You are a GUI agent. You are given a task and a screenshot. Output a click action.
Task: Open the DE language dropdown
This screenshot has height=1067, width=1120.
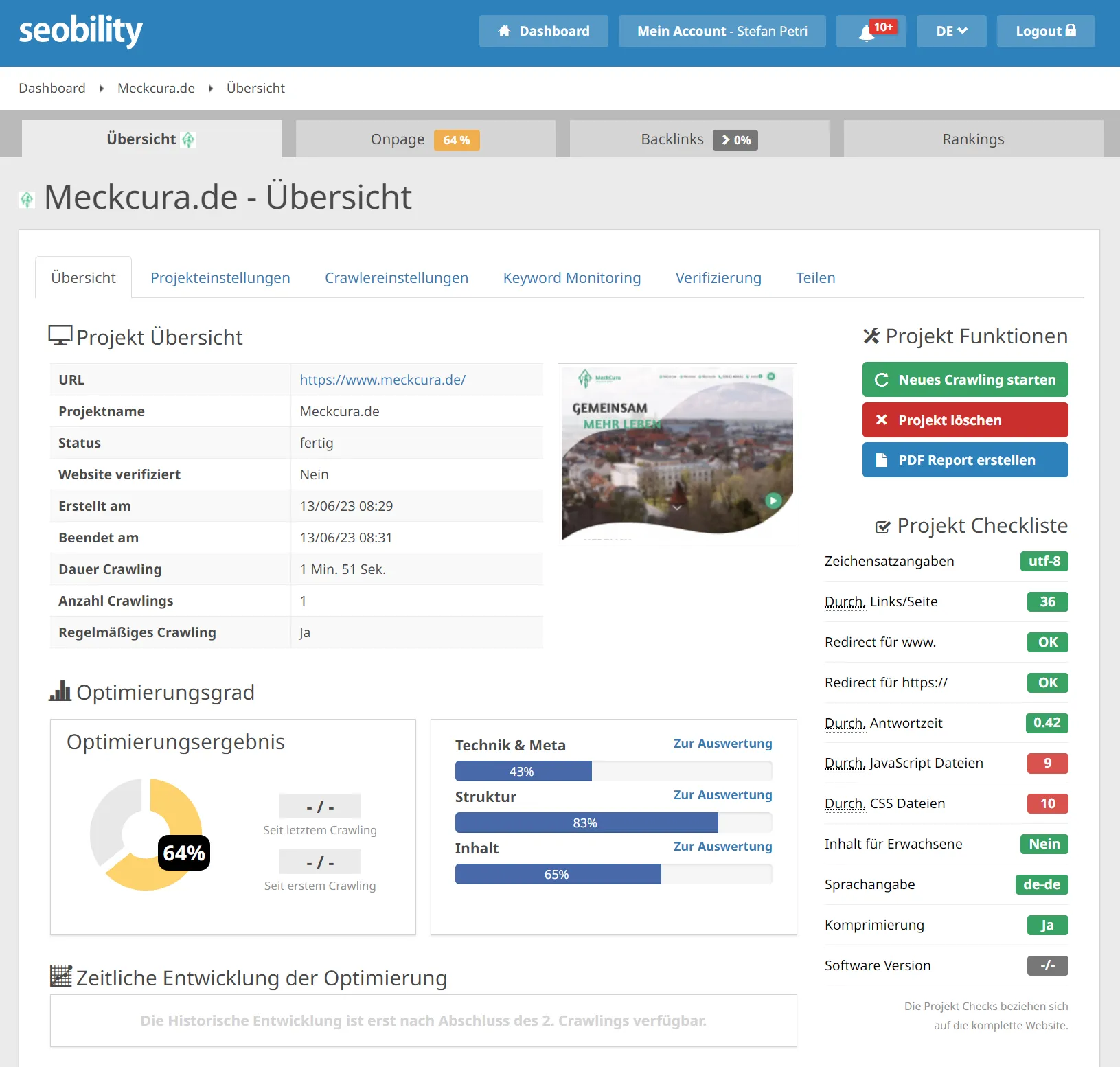[x=951, y=31]
